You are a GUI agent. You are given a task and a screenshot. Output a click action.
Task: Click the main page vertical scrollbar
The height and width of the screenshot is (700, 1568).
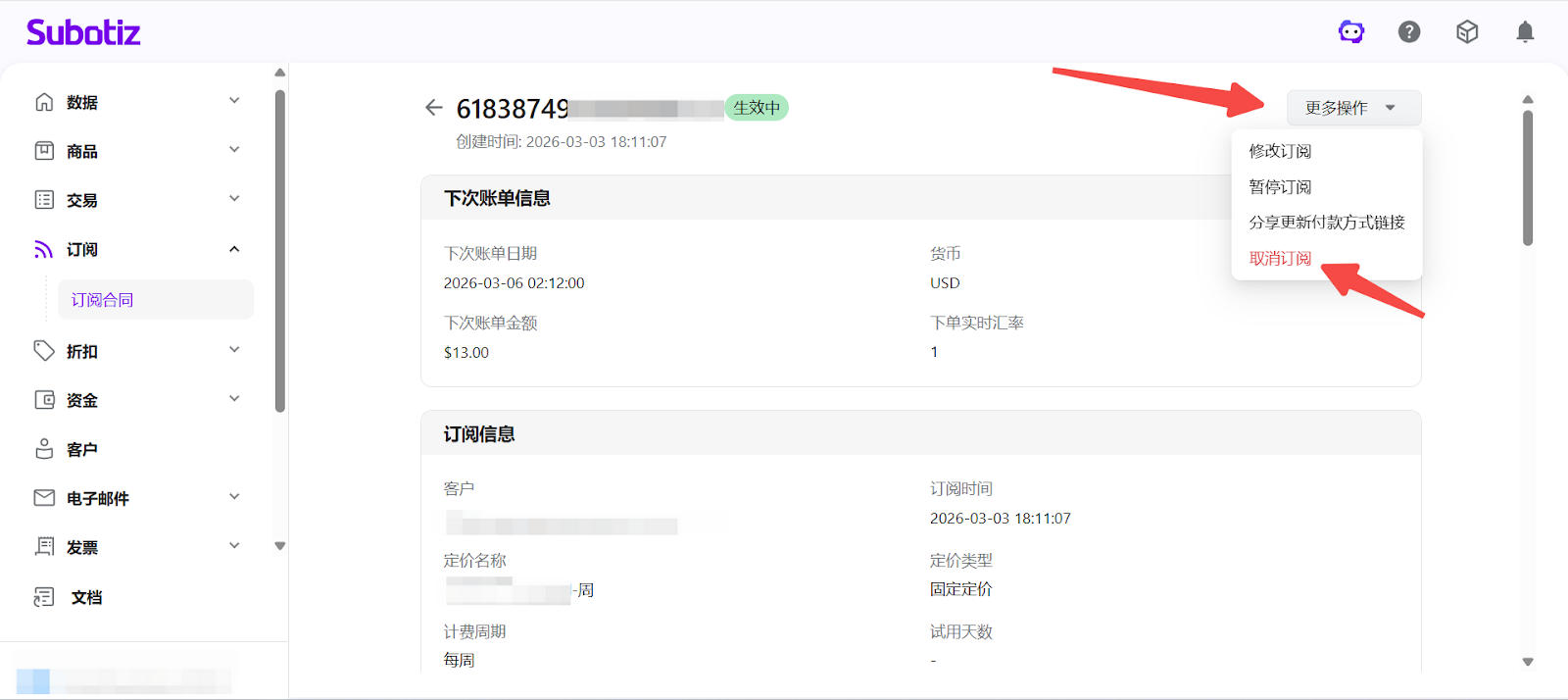pyautogui.click(x=1527, y=176)
